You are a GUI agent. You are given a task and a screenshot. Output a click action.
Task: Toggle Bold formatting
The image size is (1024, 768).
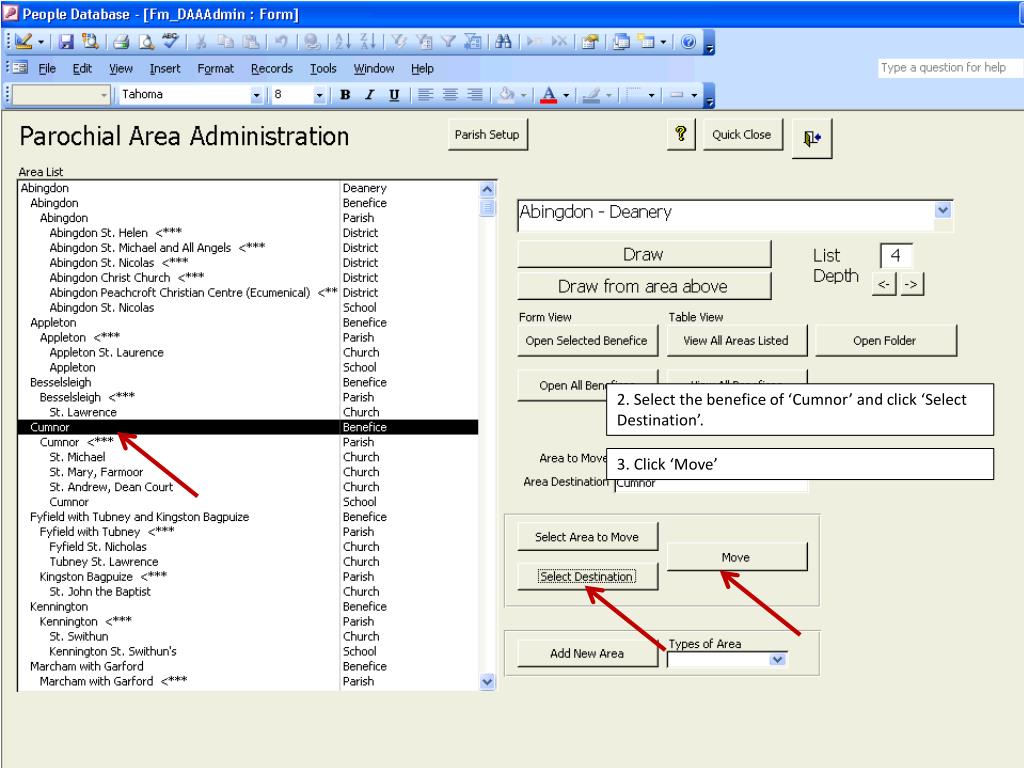345,95
